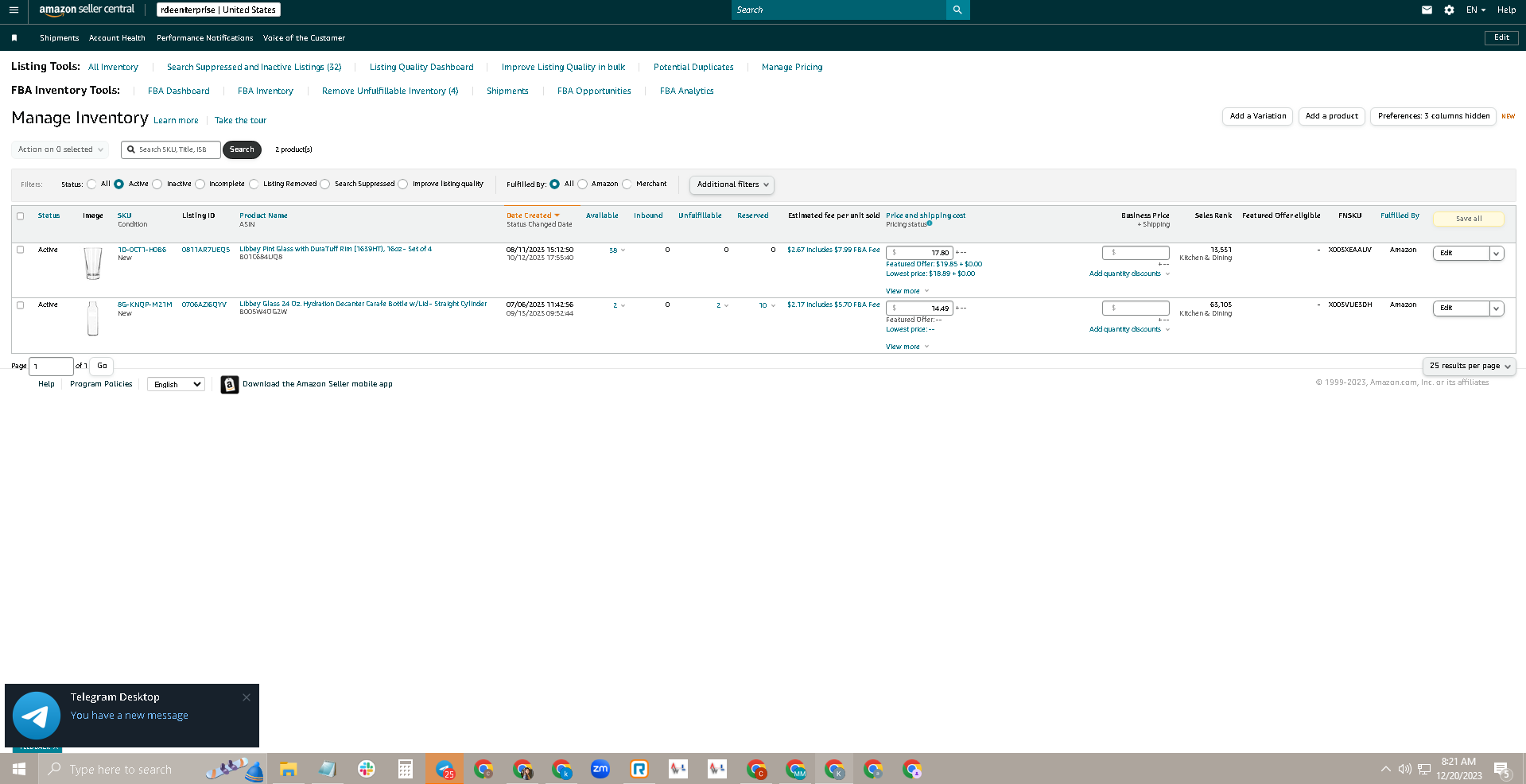Sort by Date Created column arrow

click(x=557, y=215)
